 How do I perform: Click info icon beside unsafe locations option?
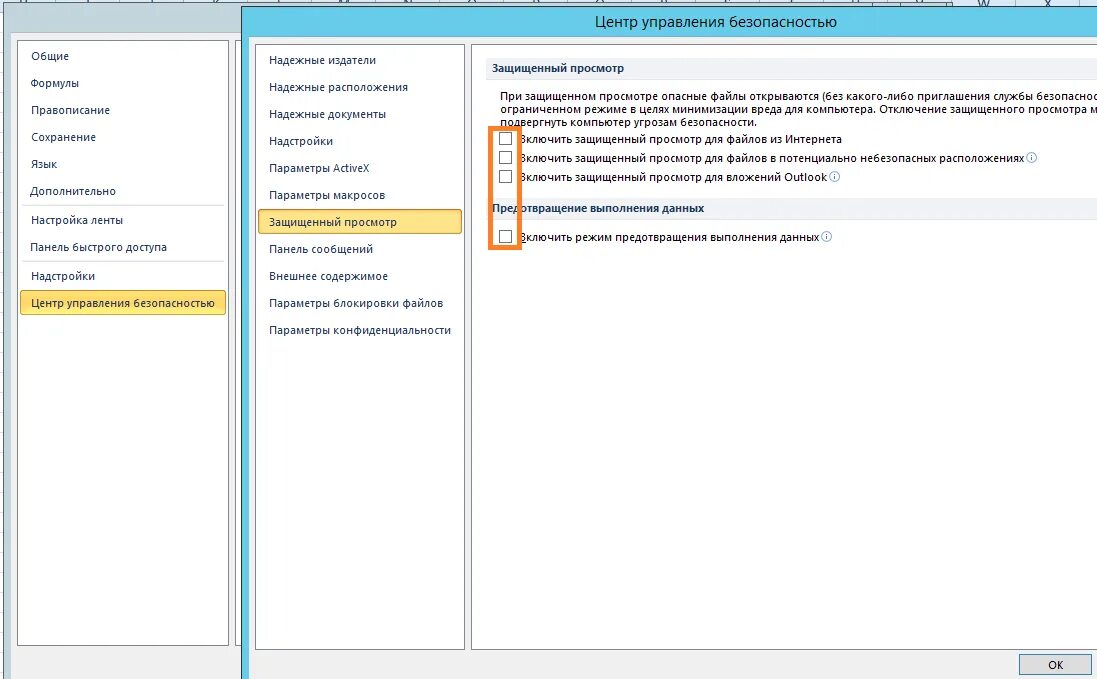pos(1031,157)
